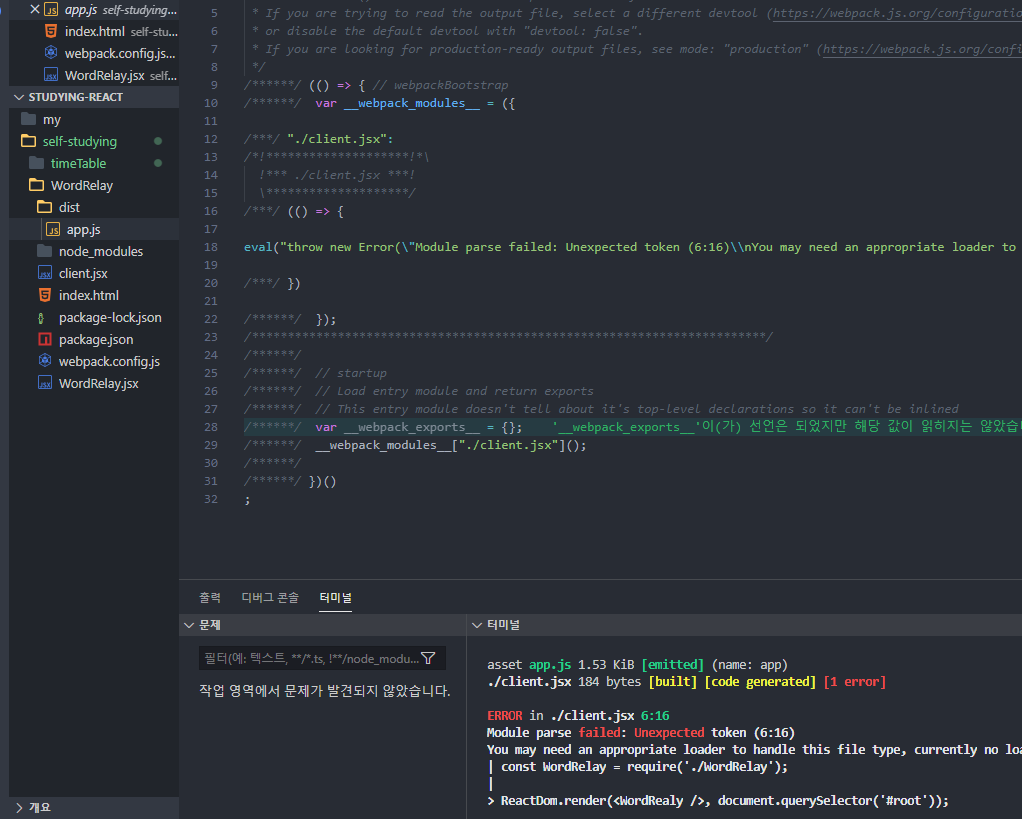Click the ReactDom.render terminal line
This screenshot has height=819, width=1022.
718,801
